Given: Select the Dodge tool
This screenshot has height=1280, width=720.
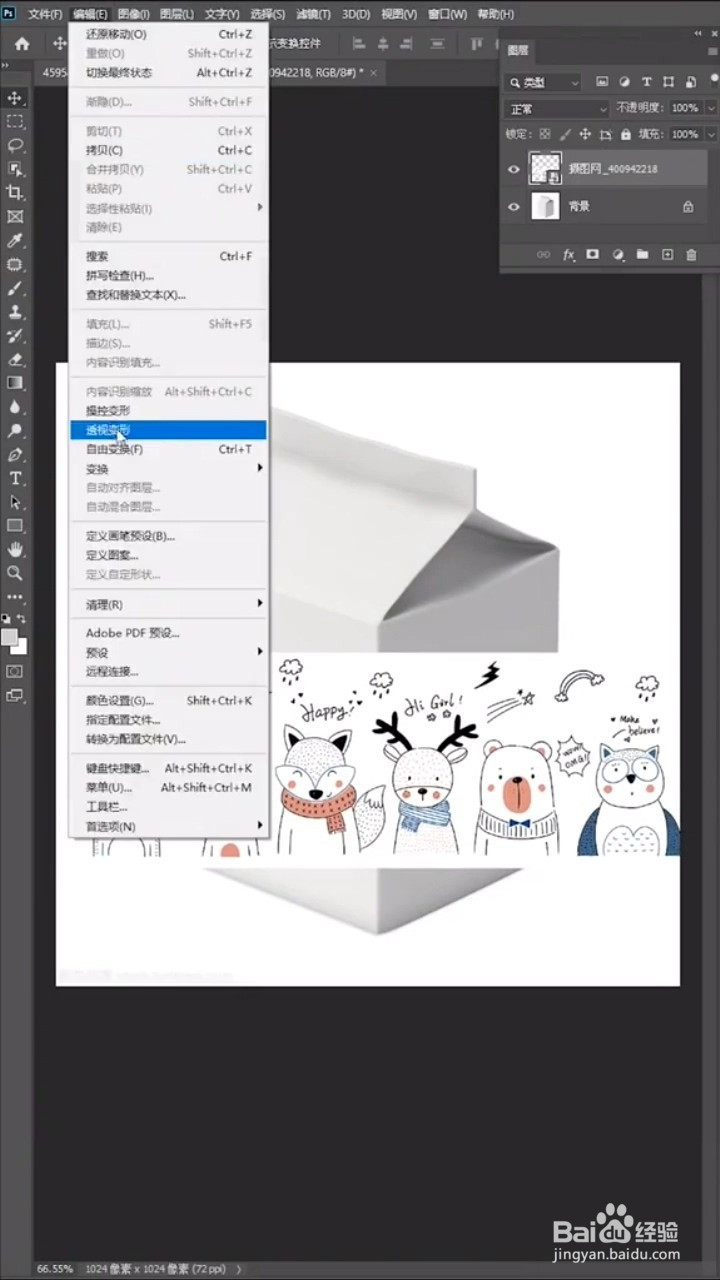Looking at the screenshot, I should click(x=15, y=431).
